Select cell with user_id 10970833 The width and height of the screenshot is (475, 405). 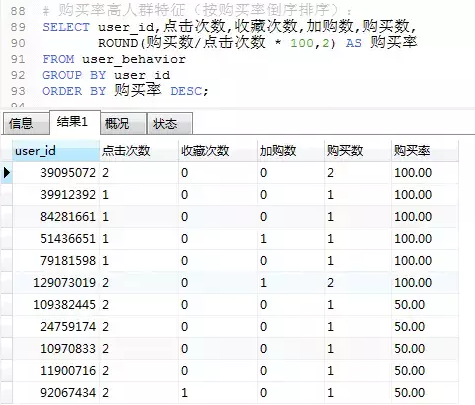pos(56,349)
